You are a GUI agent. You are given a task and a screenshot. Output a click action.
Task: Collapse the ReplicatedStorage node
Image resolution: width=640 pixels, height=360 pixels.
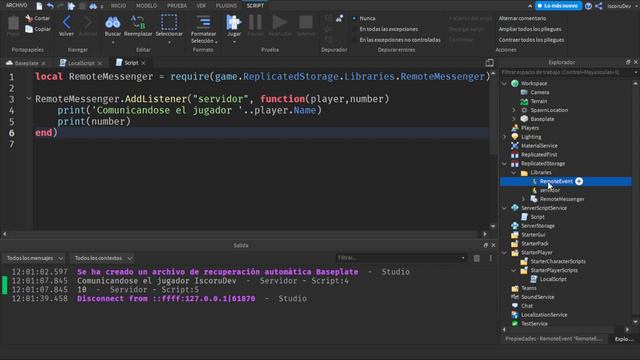click(504, 164)
